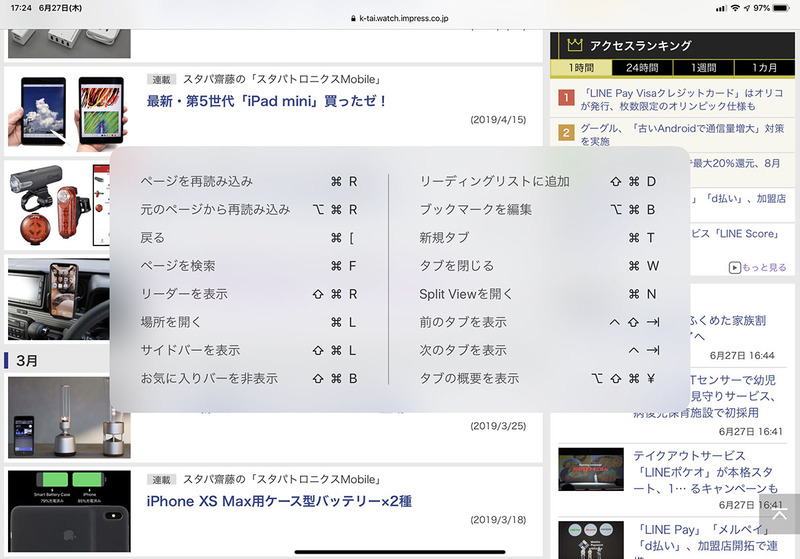
Task: Click リーディングリストに追加 shortcut entry
Action: click(539, 182)
